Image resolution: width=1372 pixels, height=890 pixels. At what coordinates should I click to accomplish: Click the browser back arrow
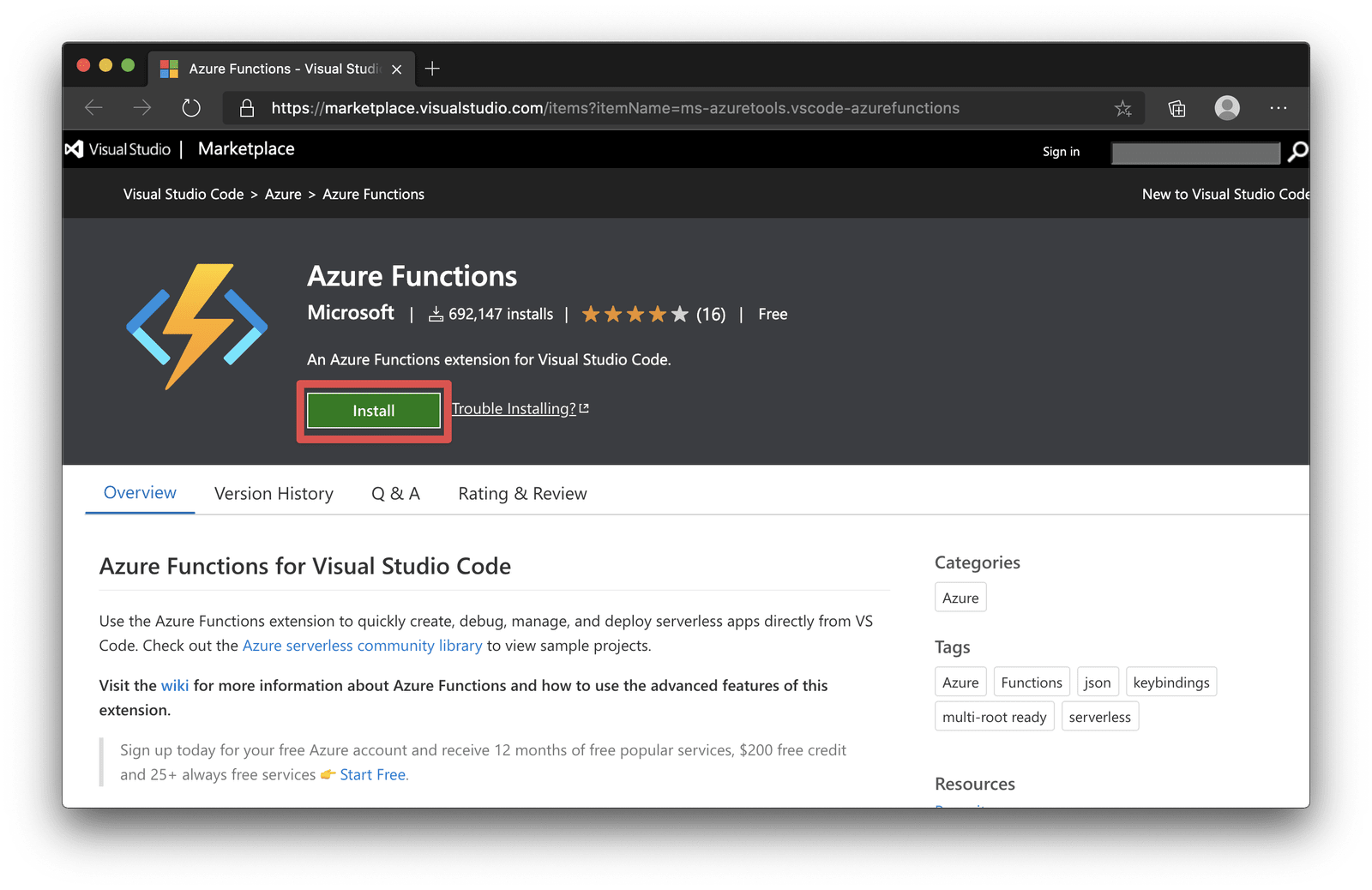point(93,108)
